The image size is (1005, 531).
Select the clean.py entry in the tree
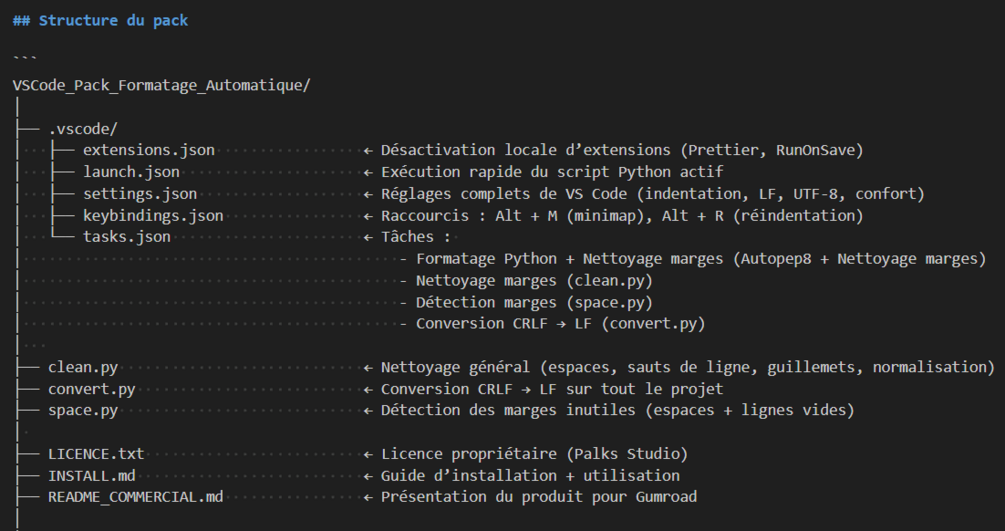point(83,367)
